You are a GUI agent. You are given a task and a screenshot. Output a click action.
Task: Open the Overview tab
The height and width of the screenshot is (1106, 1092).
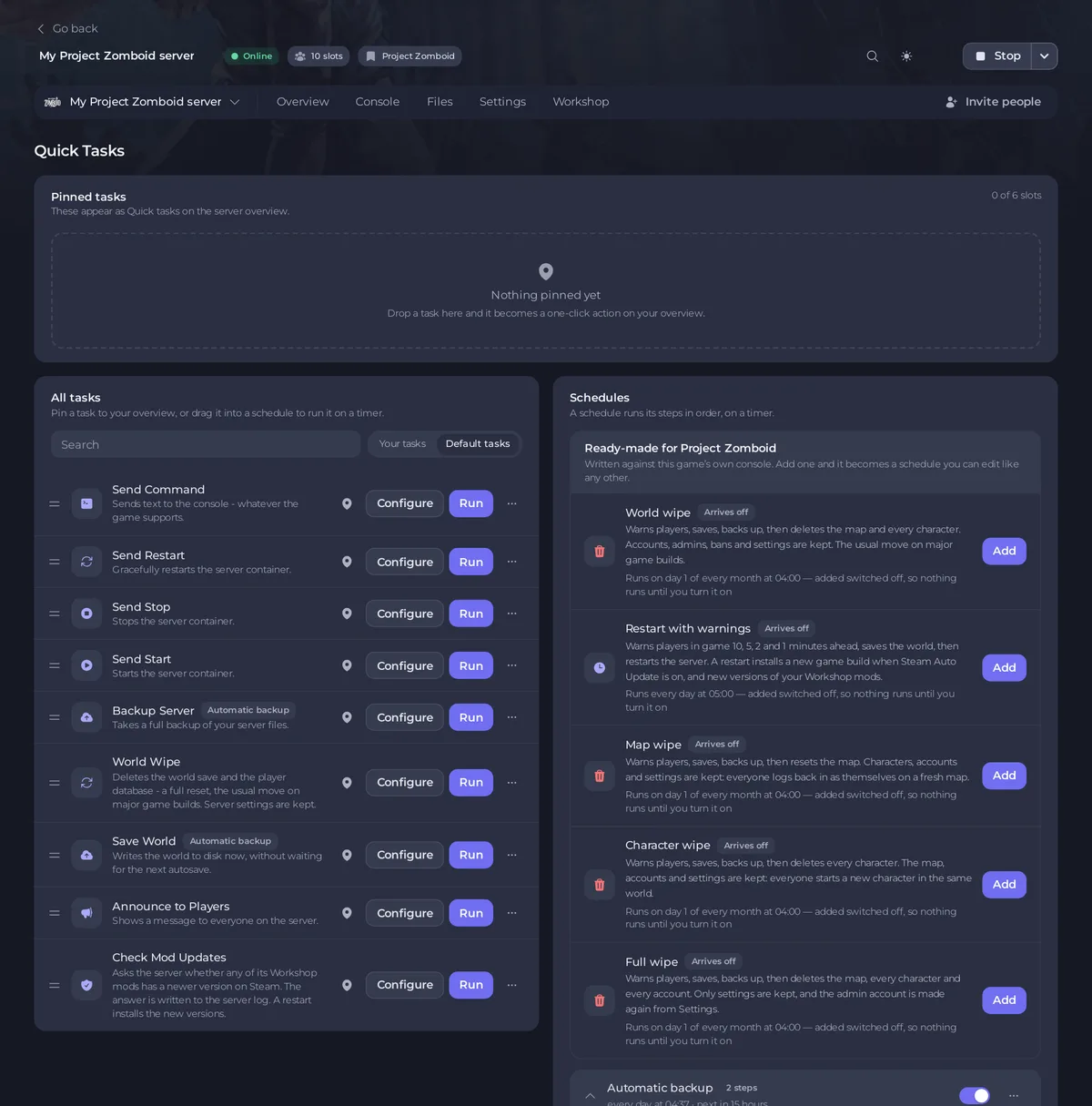click(303, 102)
